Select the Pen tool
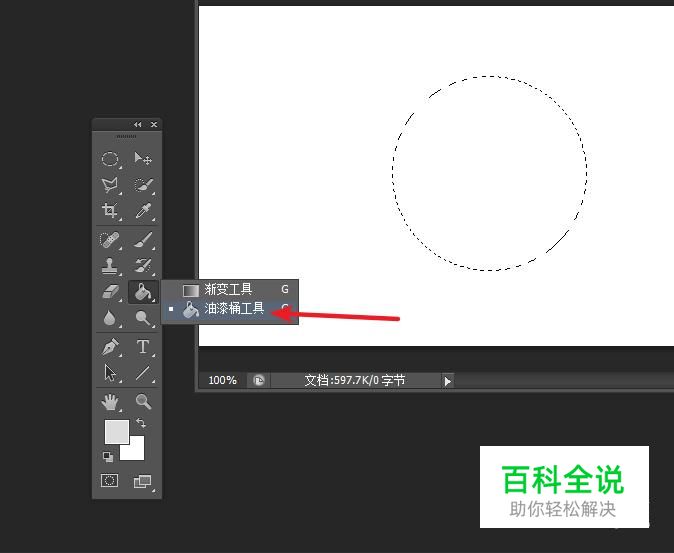The height and width of the screenshot is (553, 674). pyautogui.click(x=110, y=347)
